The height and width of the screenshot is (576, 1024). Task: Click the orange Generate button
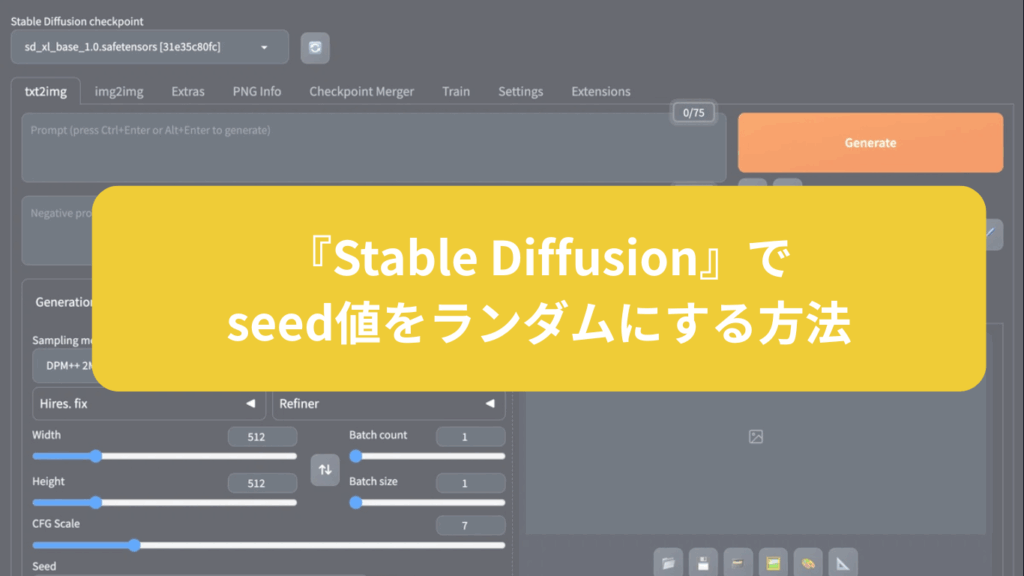[x=871, y=142]
